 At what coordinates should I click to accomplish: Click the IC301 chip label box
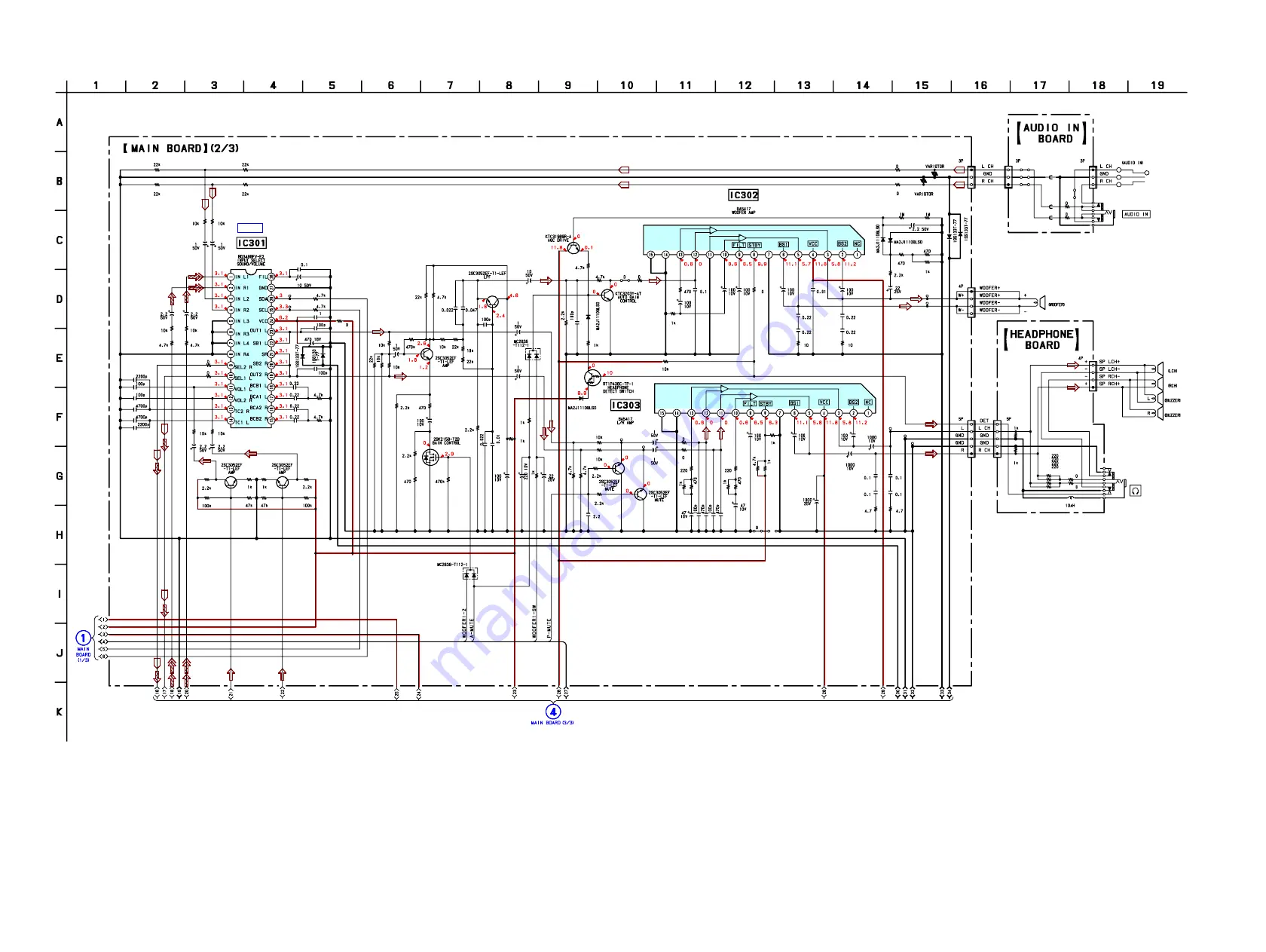[x=252, y=243]
